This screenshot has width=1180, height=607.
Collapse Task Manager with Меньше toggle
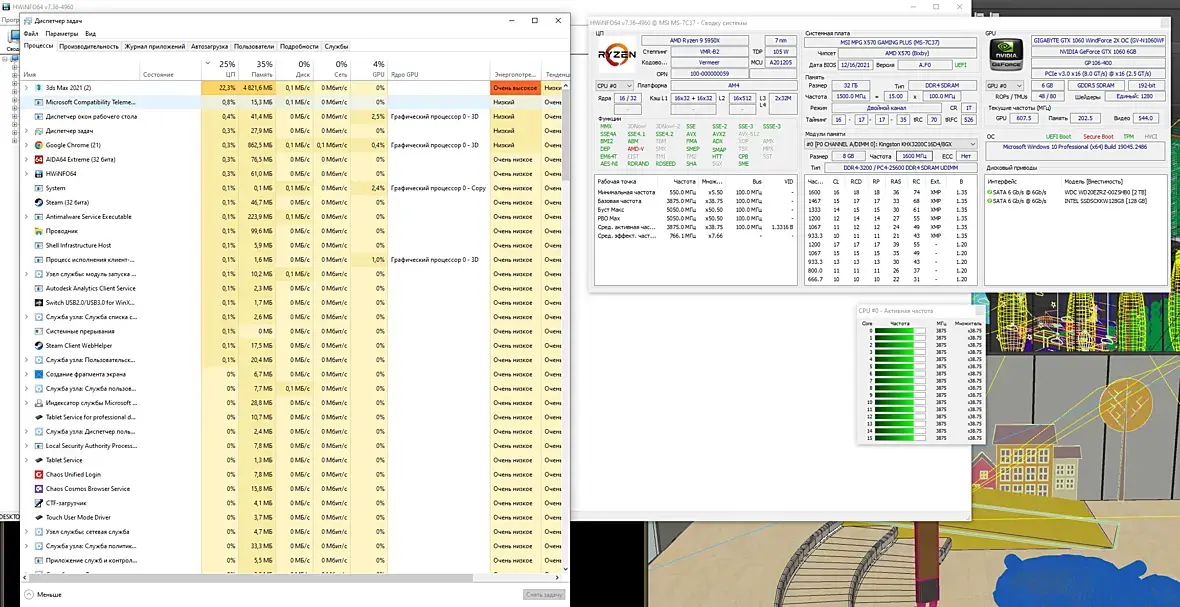point(44,594)
